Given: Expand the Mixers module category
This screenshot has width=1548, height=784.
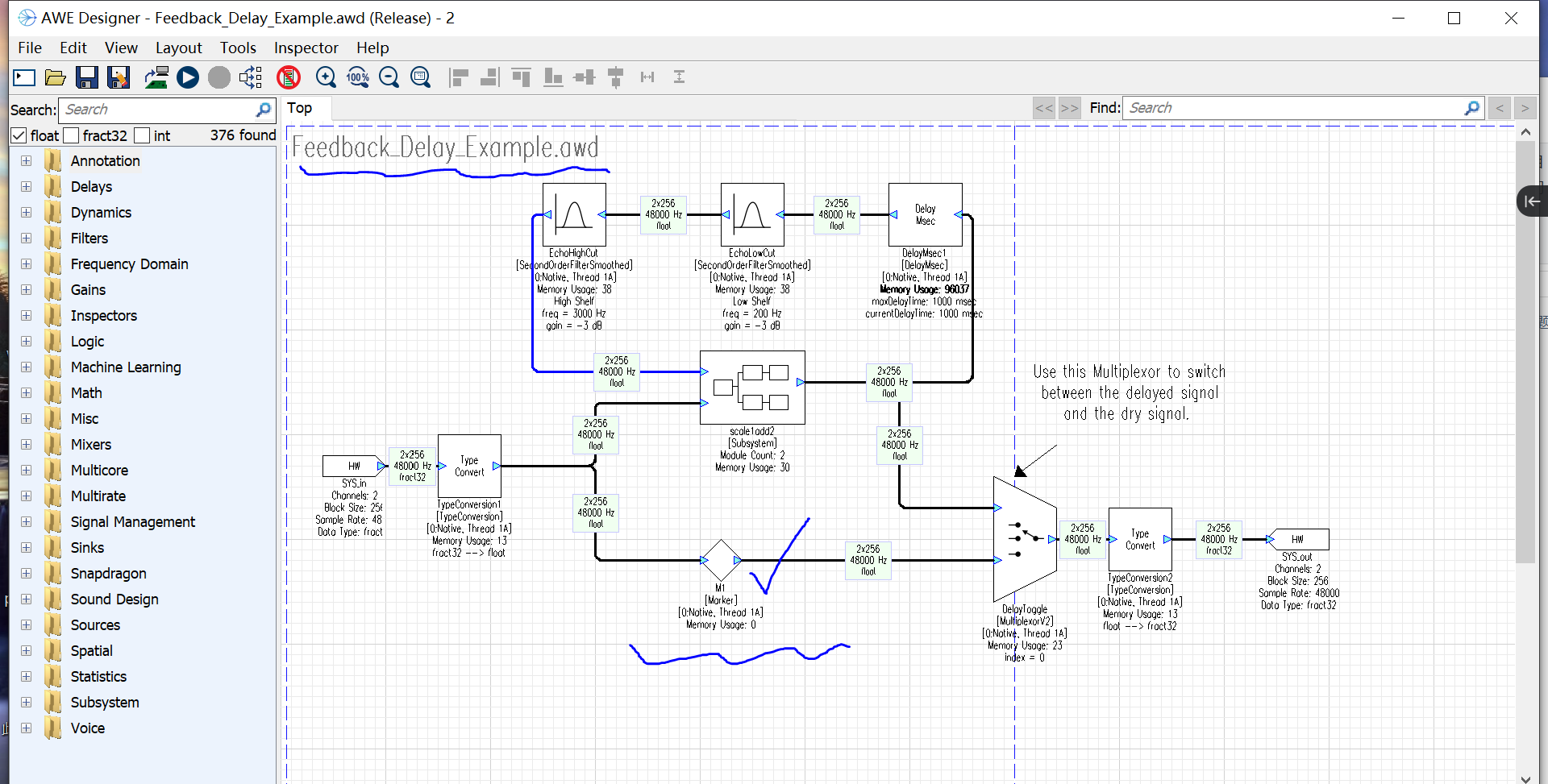Looking at the screenshot, I should click(27, 445).
